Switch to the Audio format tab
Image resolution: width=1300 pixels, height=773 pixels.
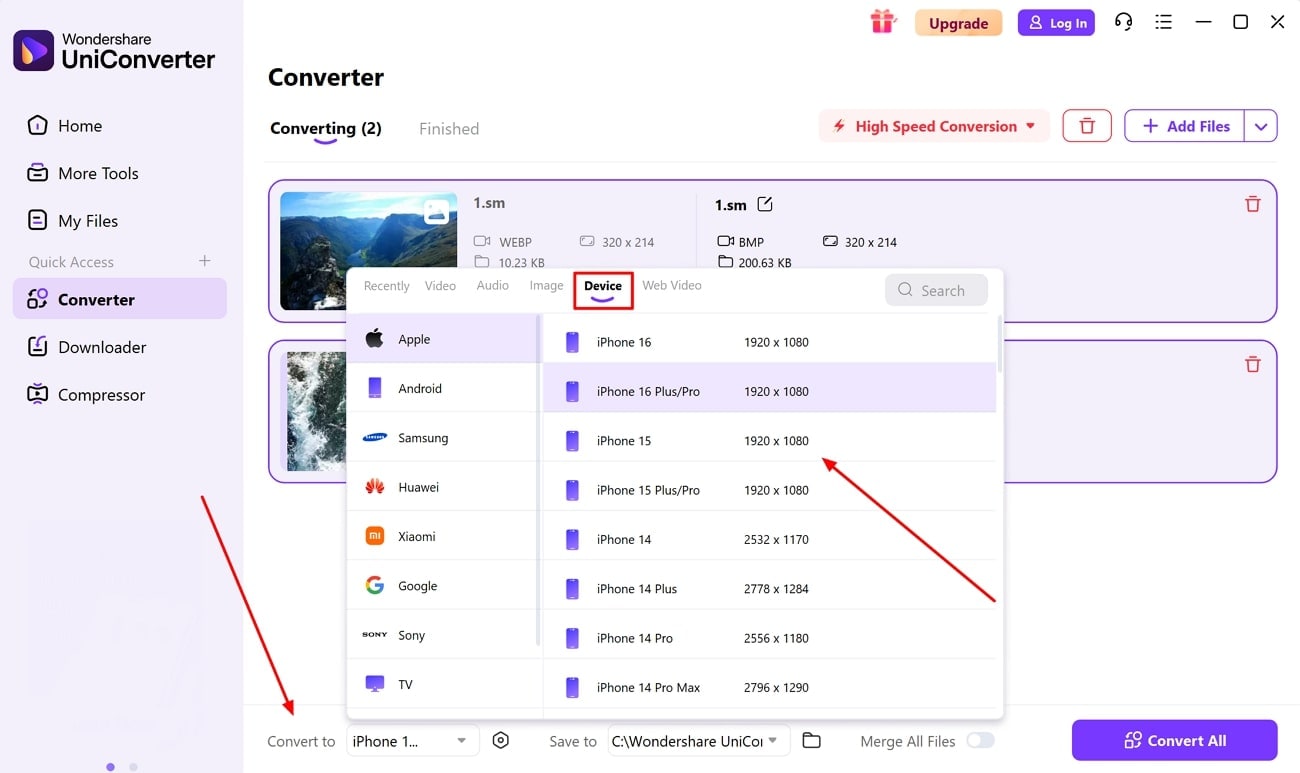[493, 286]
